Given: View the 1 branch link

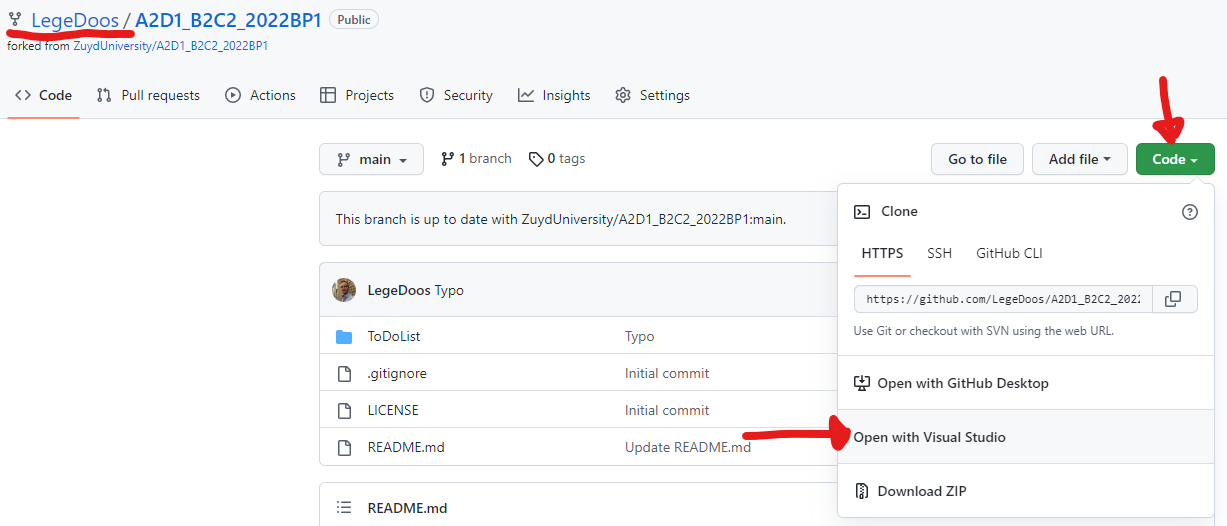Looking at the screenshot, I should 476,158.
